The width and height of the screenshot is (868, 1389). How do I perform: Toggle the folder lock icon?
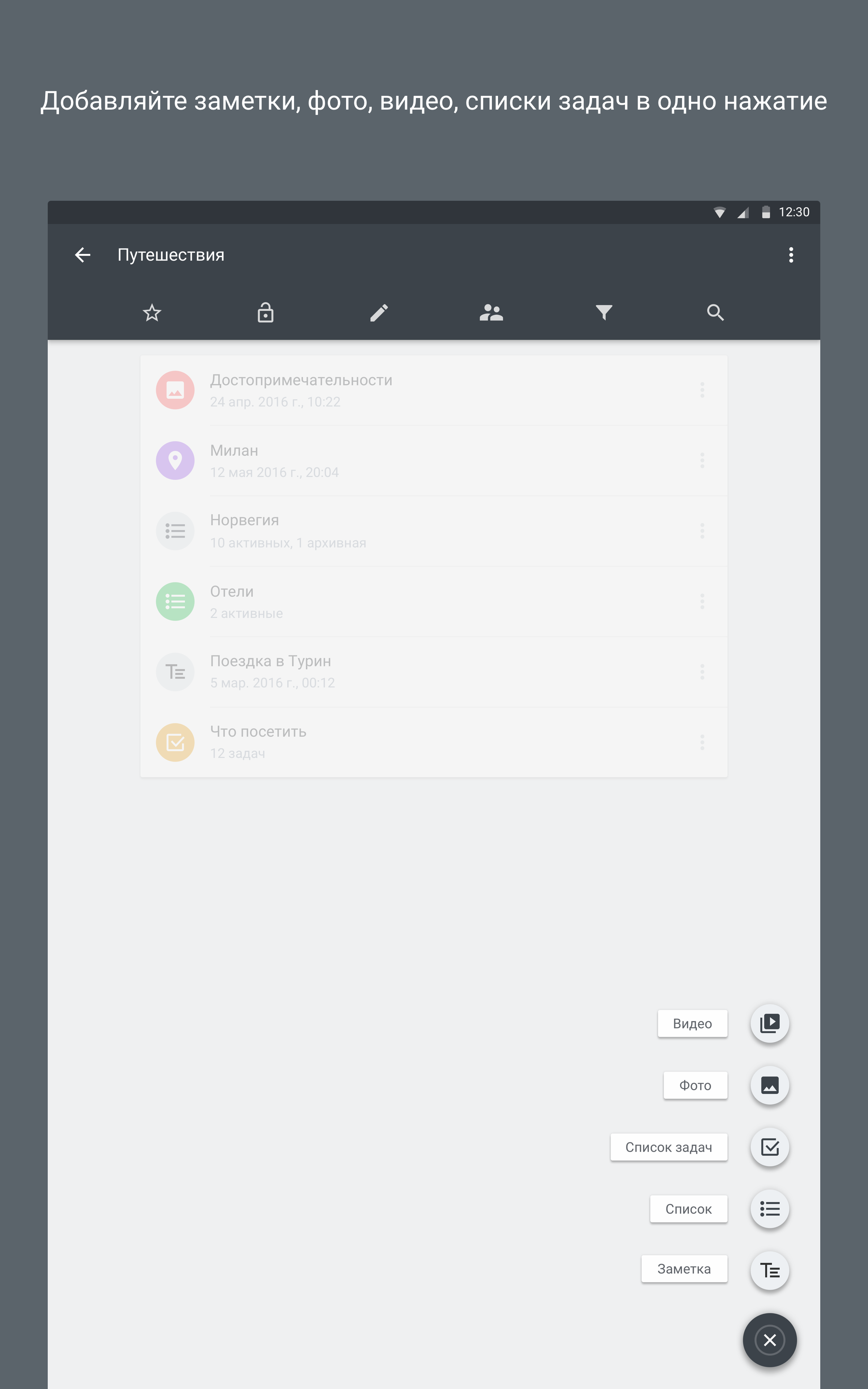[265, 312]
